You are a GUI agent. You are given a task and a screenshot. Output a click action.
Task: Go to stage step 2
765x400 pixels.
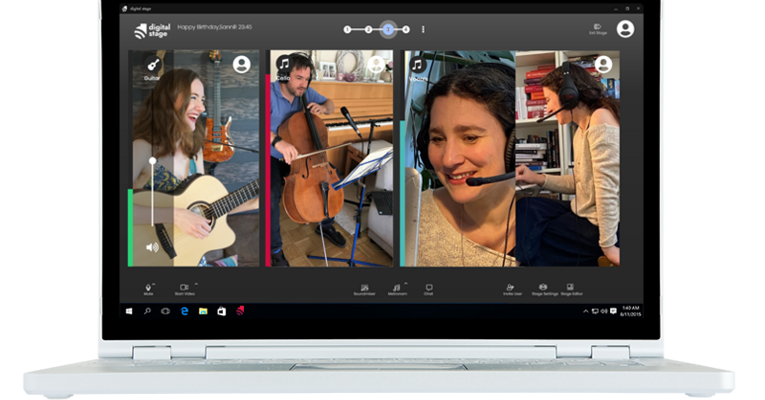pos(368,30)
